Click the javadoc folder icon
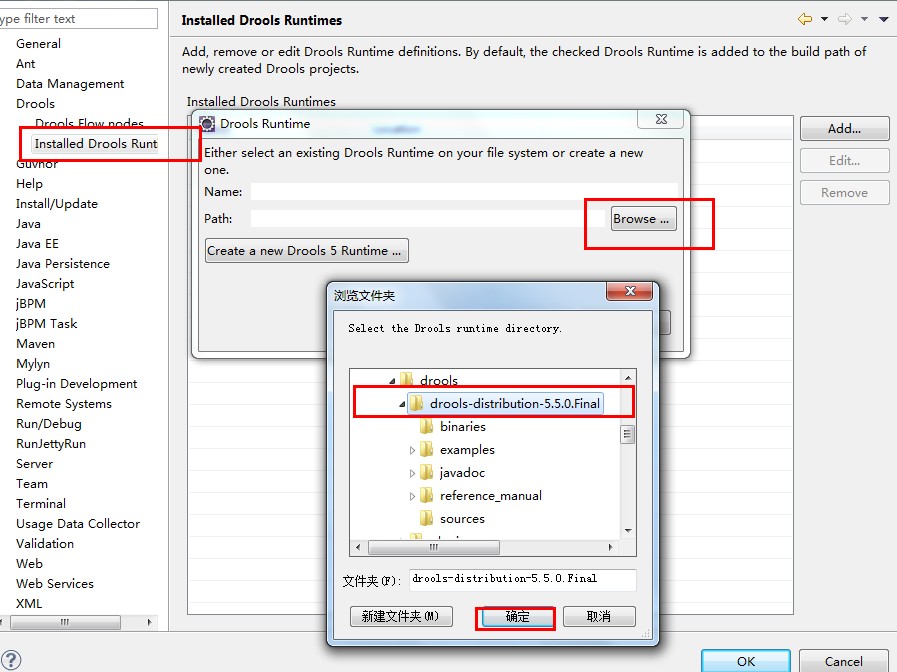This screenshot has width=897, height=672. coord(426,472)
